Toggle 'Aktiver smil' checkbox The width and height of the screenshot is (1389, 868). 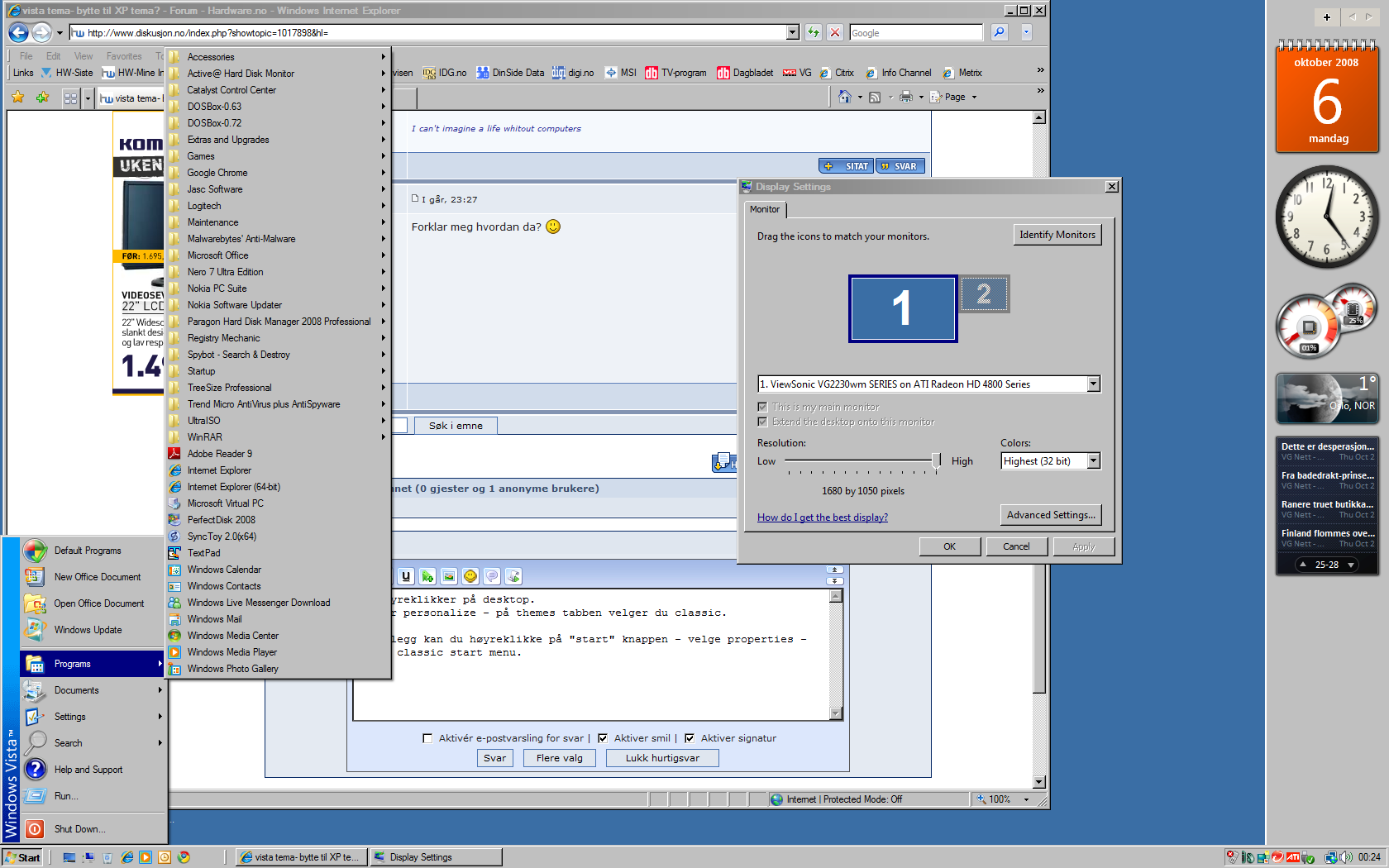(603, 738)
